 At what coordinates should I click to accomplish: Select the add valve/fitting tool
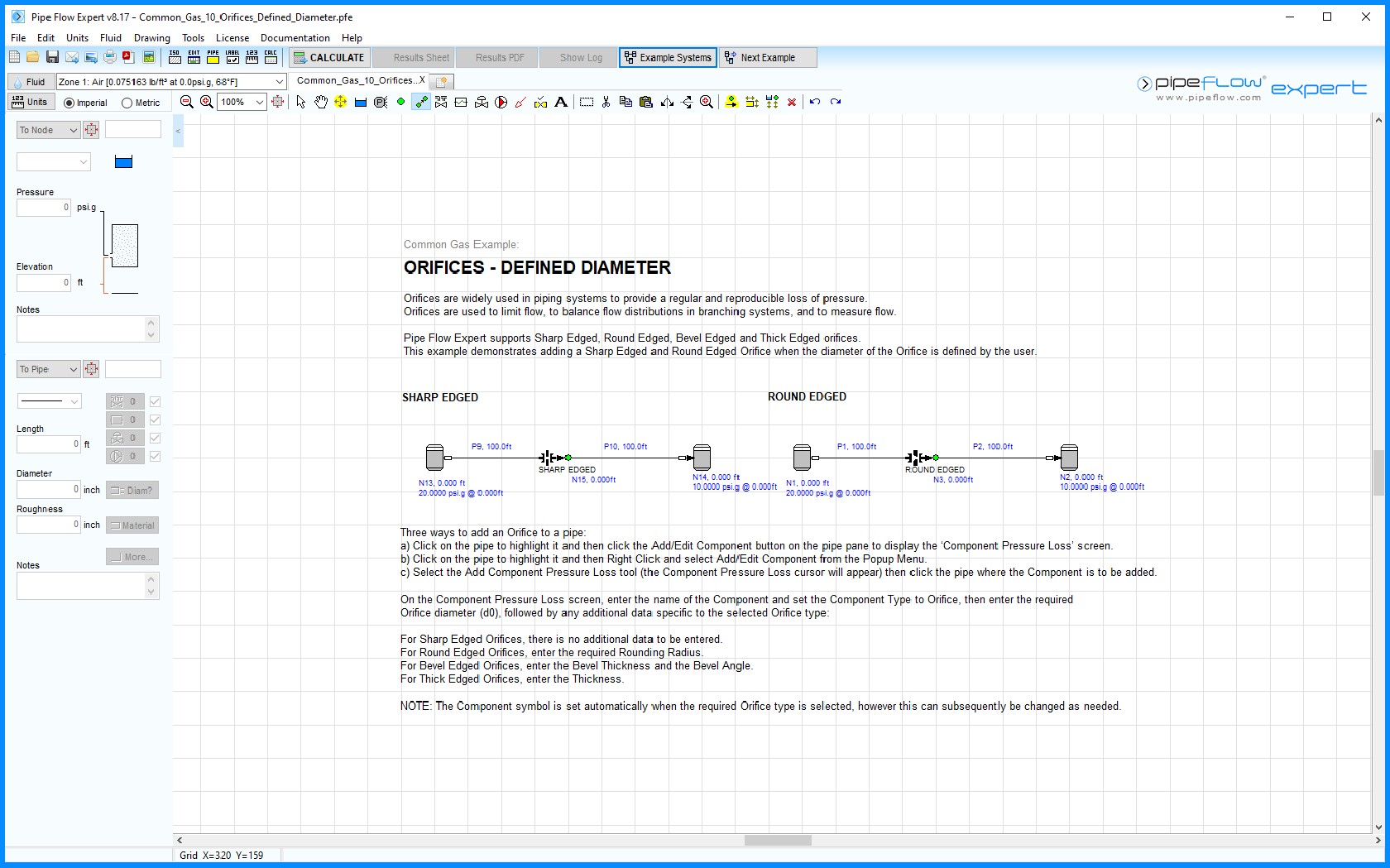(x=441, y=102)
